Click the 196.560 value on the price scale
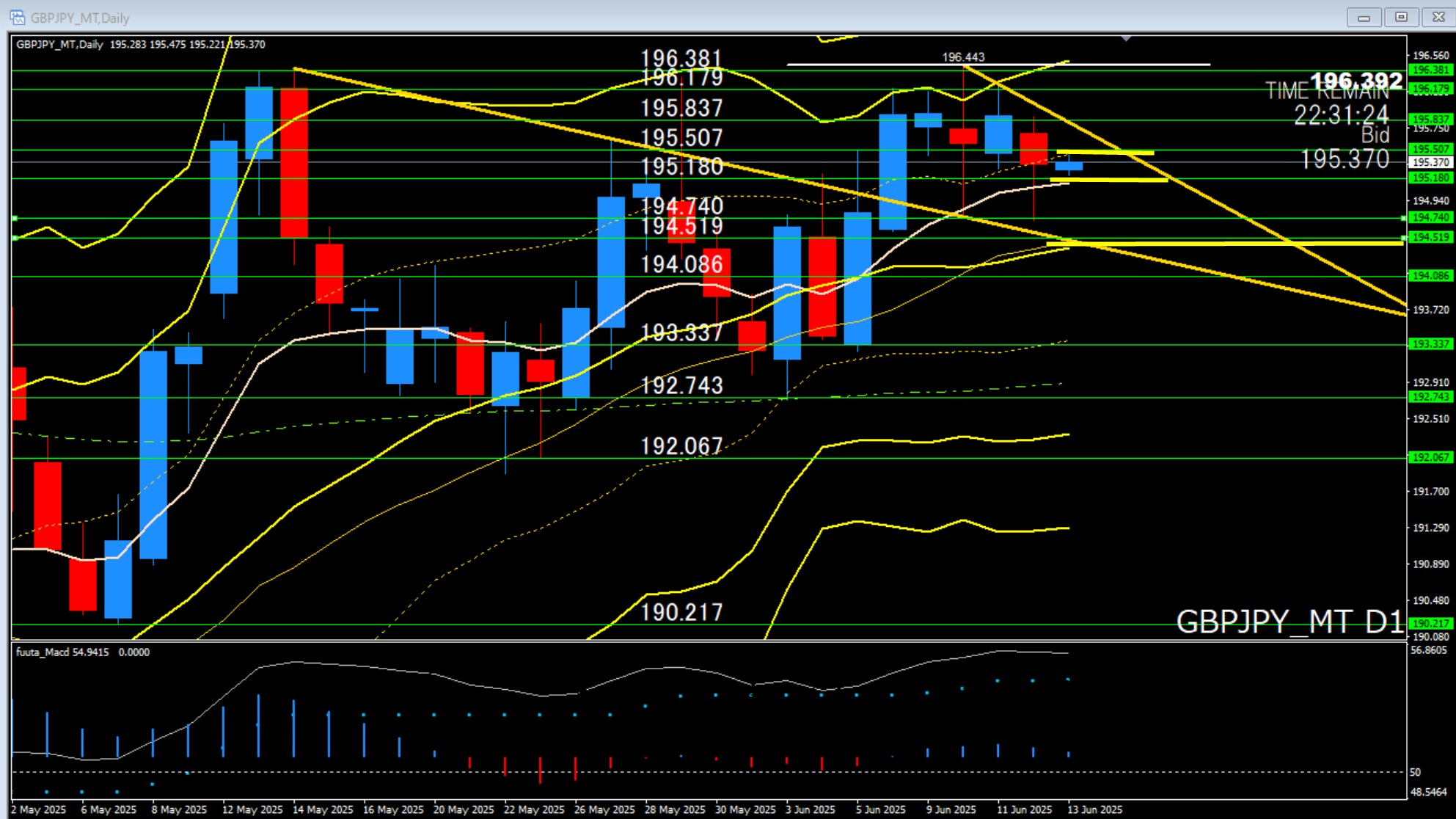The image size is (1456, 819). (x=1431, y=55)
